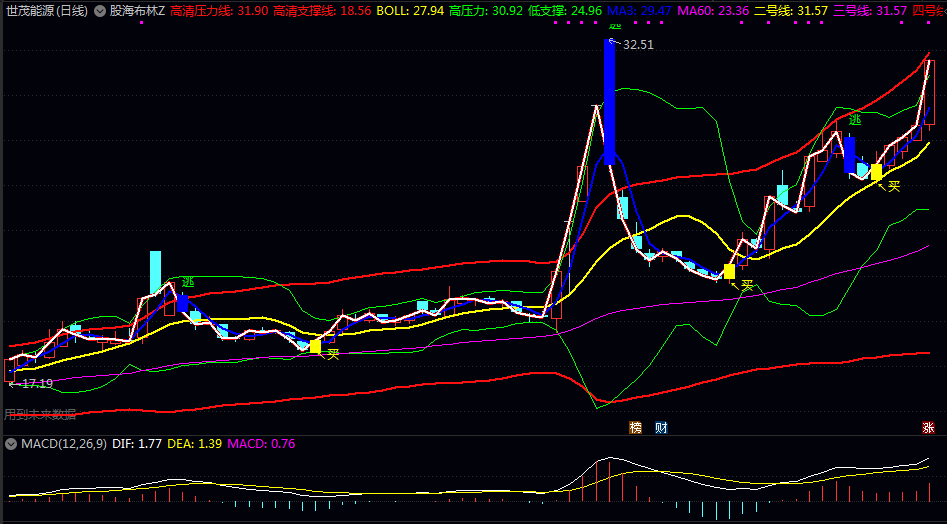Image resolution: width=947 pixels, height=524 pixels.
Task: Click the tall blue candle at the 32.51 peak
Action: pos(609,102)
